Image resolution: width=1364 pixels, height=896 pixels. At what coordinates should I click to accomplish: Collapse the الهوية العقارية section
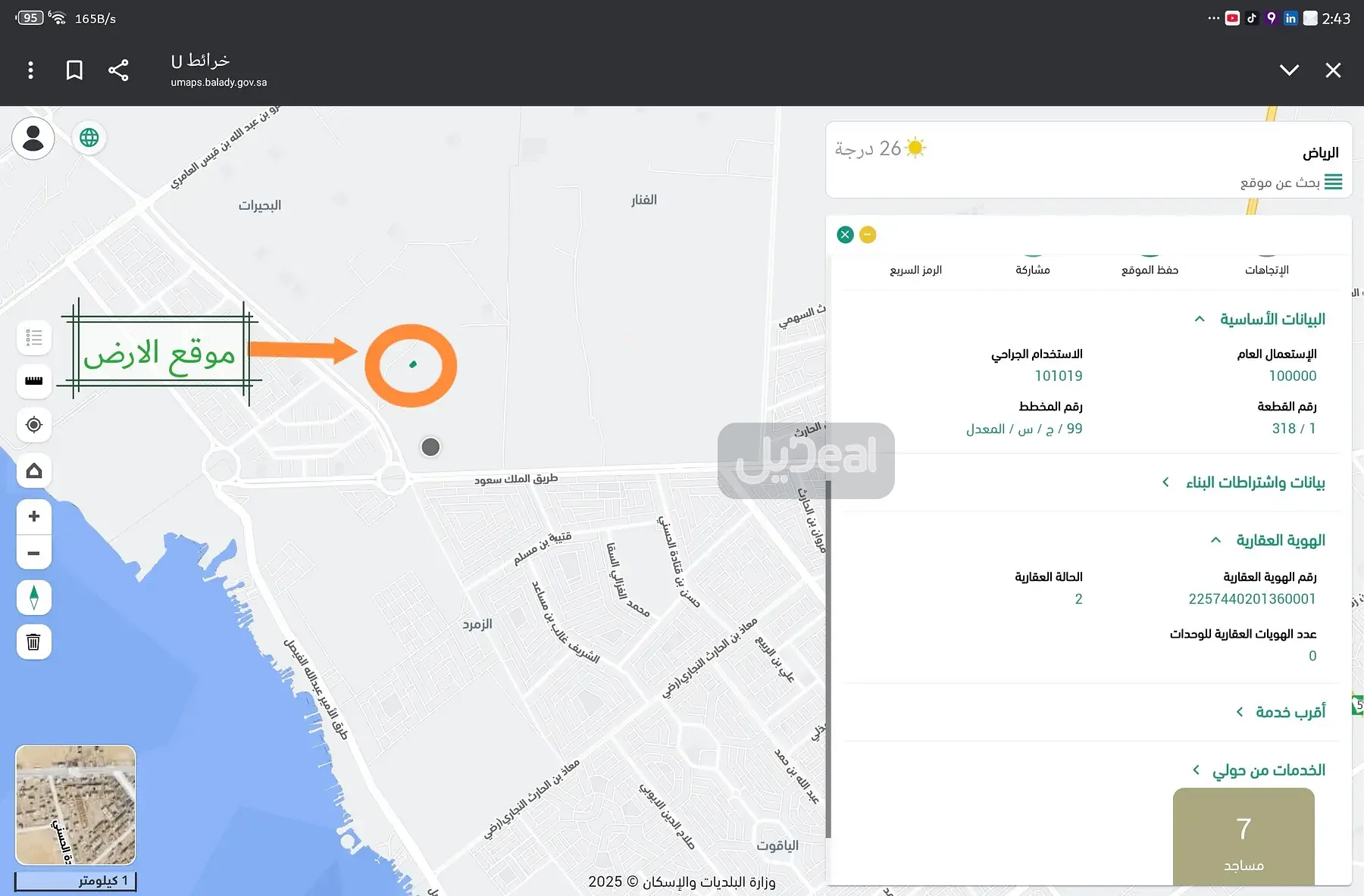tap(1216, 540)
